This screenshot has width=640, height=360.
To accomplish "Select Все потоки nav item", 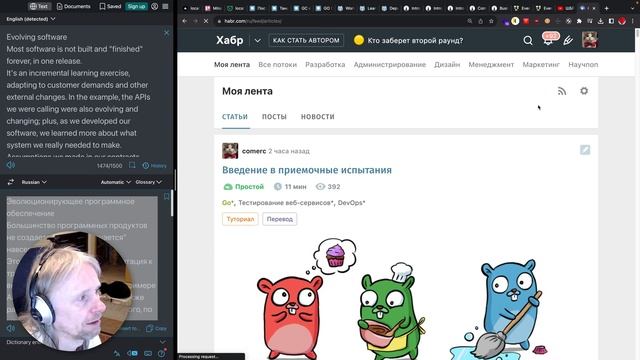I will coord(278,64).
